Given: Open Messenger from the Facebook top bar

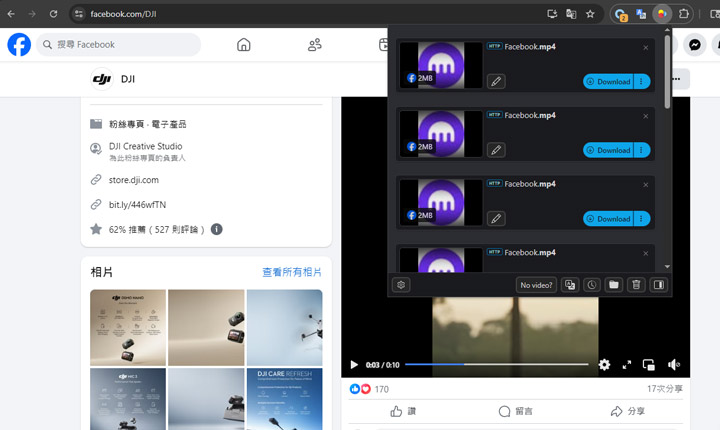Looking at the screenshot, I should [x=695, y=45].
